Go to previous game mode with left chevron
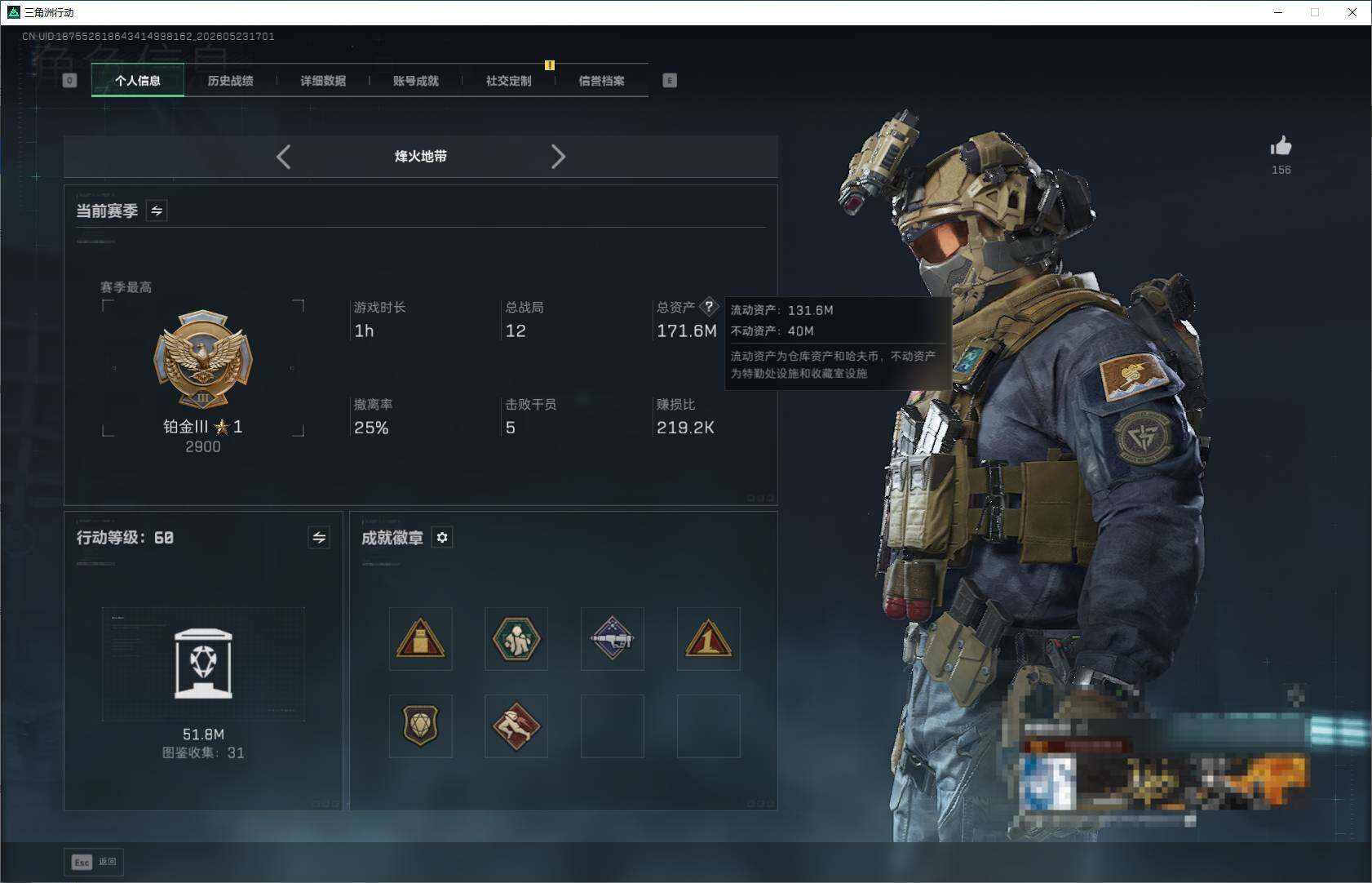Screen dimensions: 1372x883 [x=283, y=157]
